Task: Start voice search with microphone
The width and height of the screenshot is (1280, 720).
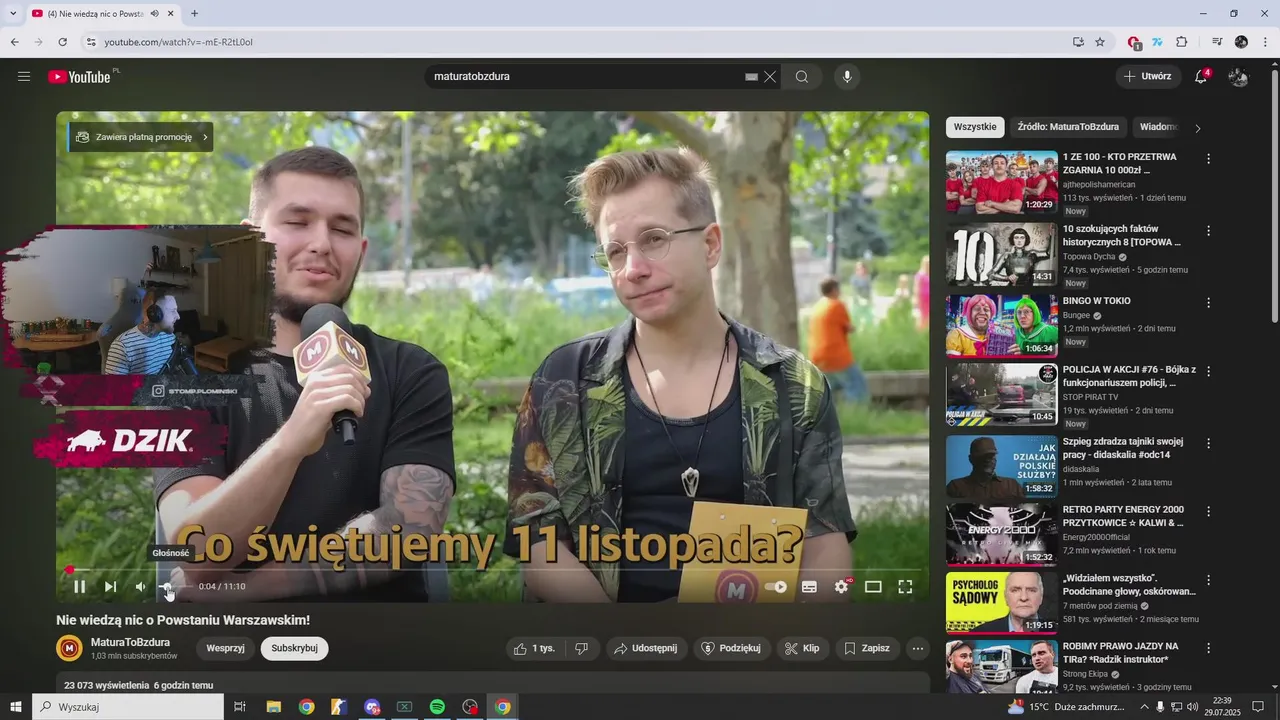Action: pos(847,77)
